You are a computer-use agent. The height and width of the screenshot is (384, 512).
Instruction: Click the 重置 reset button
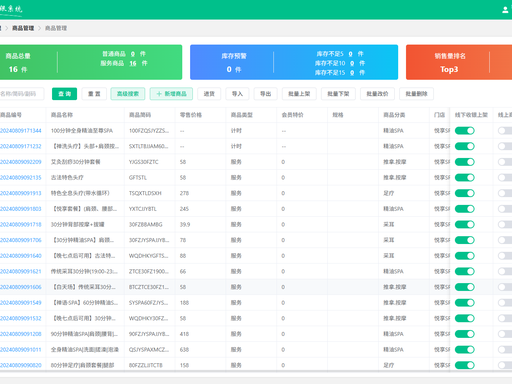[x=94, y=94]
